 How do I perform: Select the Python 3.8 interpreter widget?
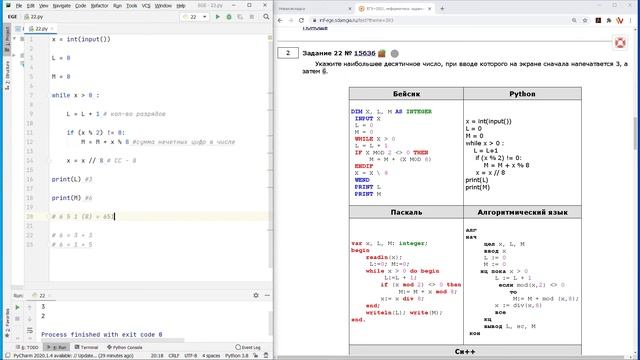point(237,356)
